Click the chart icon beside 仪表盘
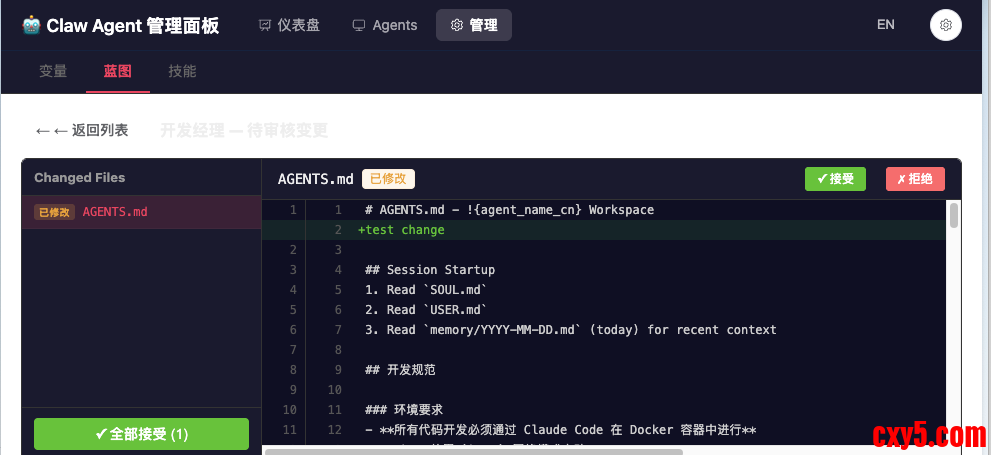The width and height of the screenshot is (991, 455). point(265,25)
